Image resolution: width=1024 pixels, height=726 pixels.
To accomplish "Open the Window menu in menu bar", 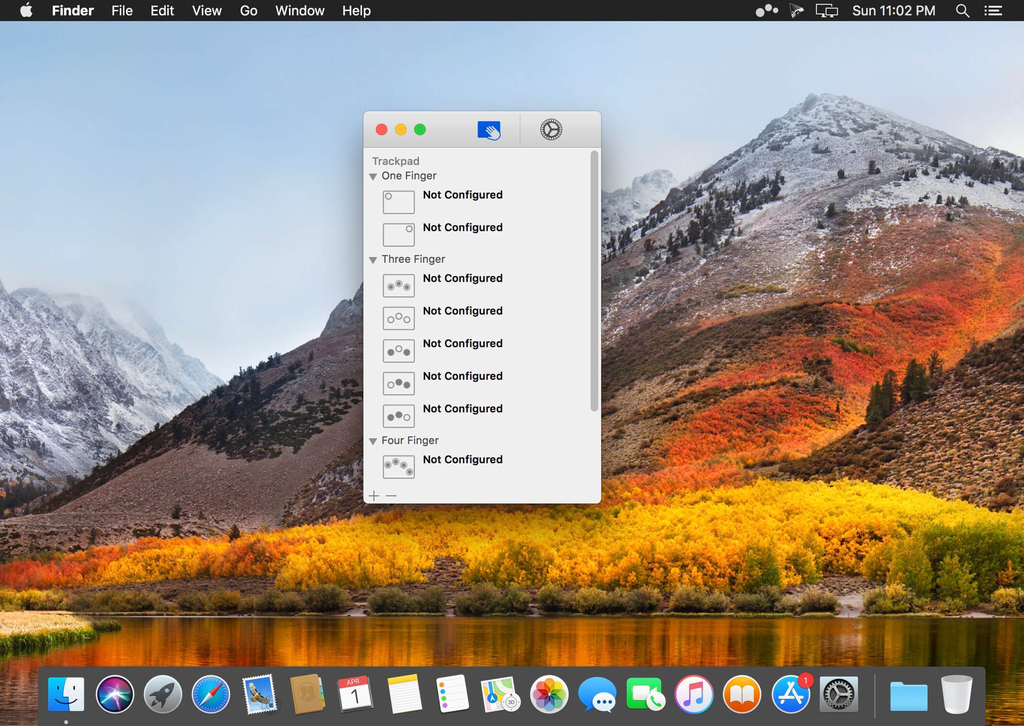I will (x=300, y=11).
